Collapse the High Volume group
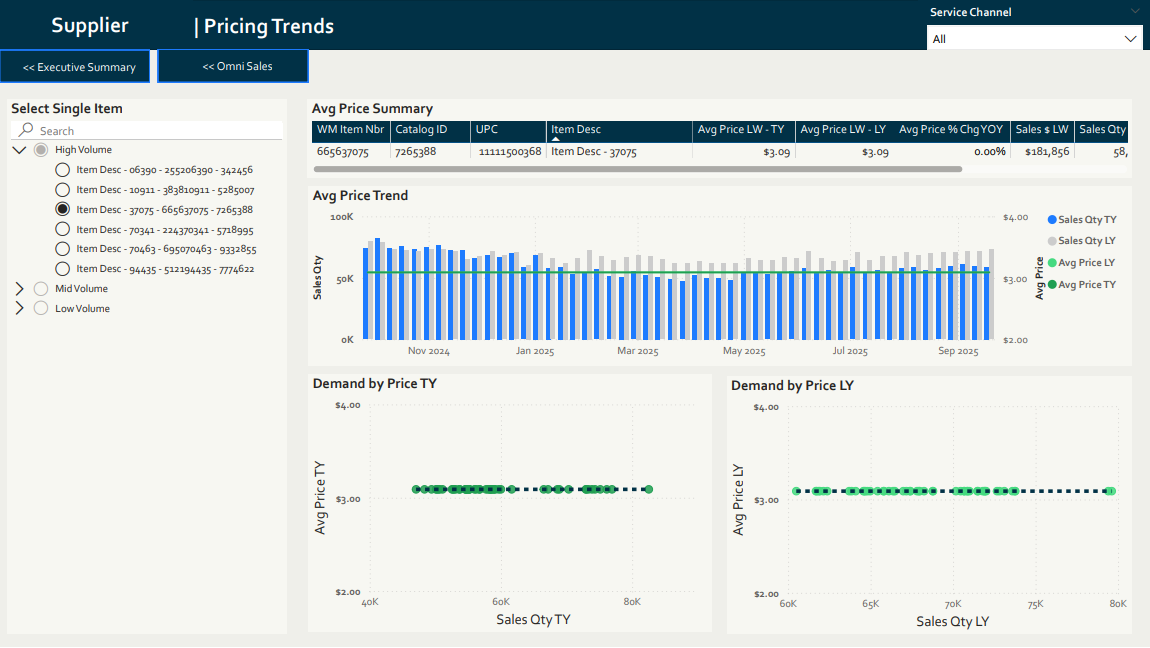Screen dimensions: 1150x648 (18, 148)
